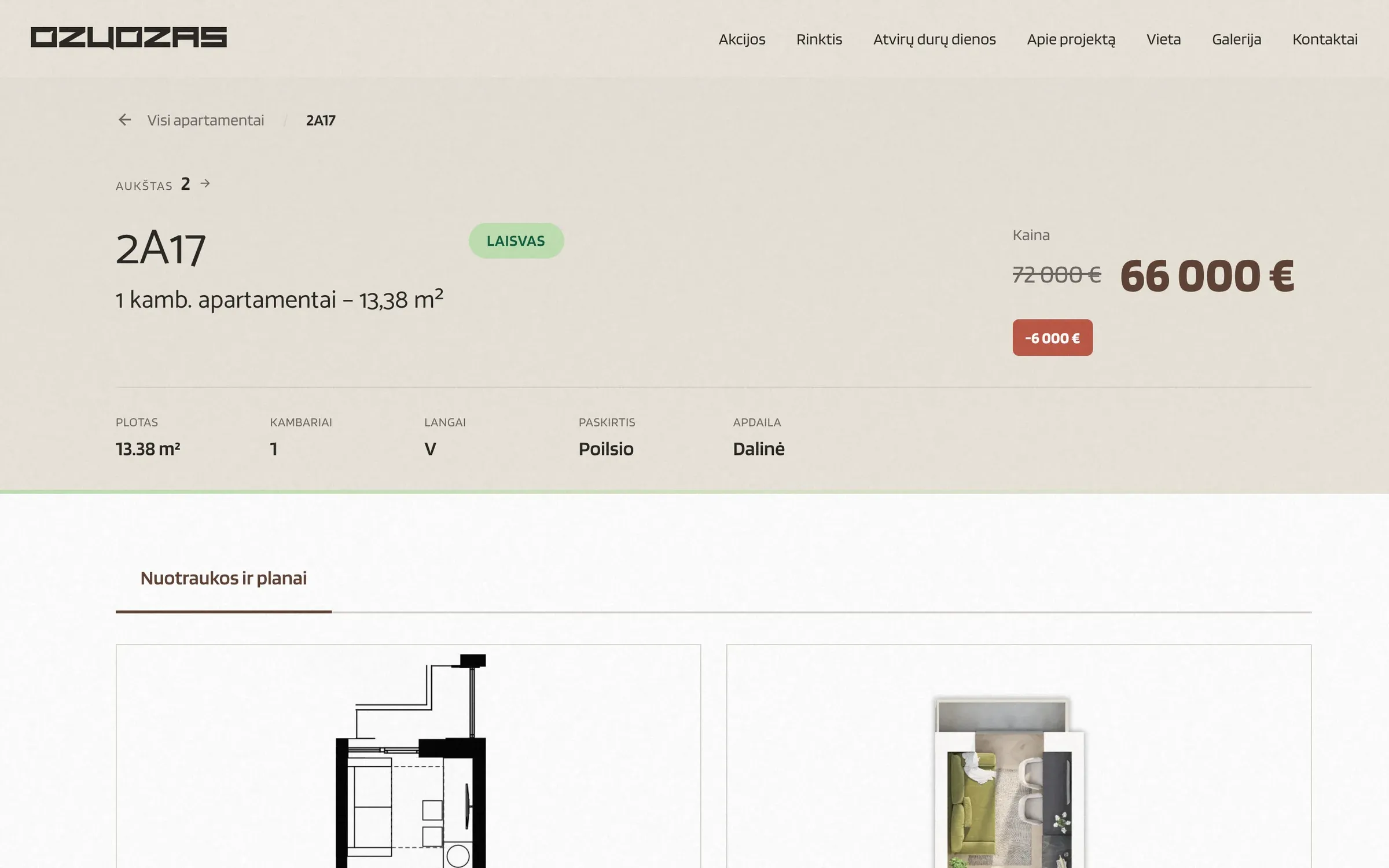Go to Atvirų durų dienos page

tap(934, 39)
